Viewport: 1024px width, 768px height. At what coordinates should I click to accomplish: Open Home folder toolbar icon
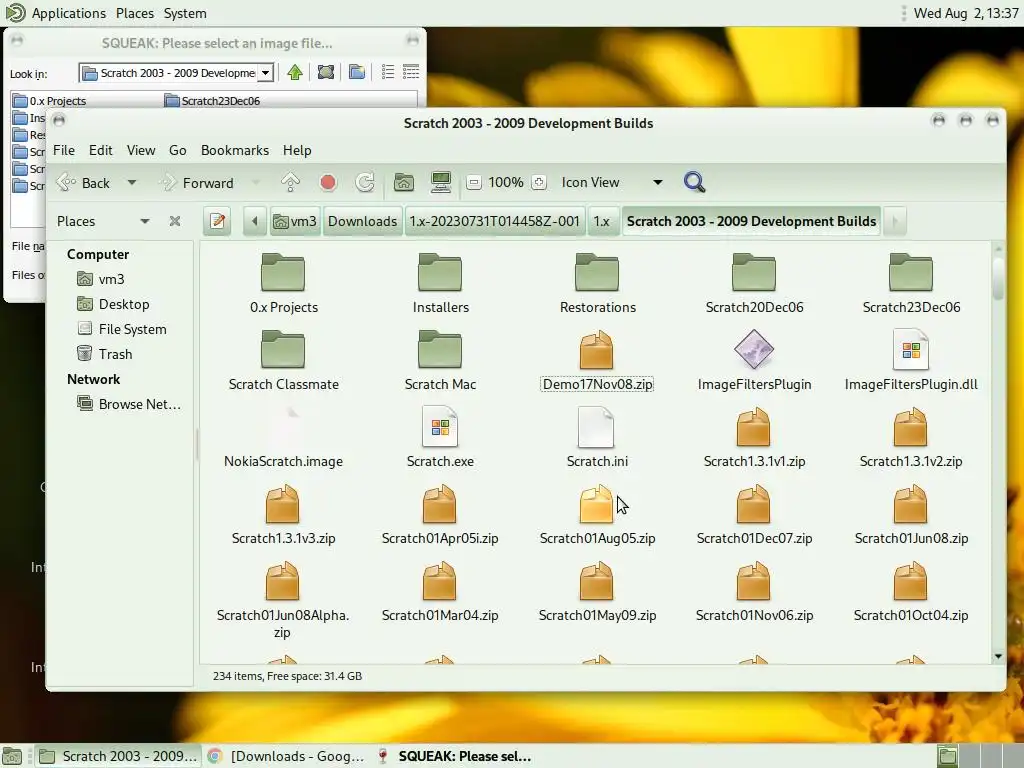pos(404,182)
